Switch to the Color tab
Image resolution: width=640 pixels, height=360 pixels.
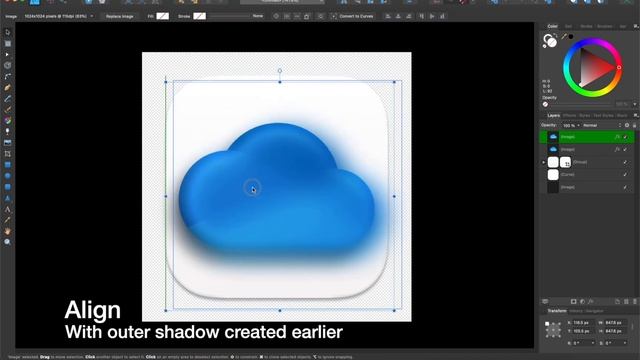click(552, 26)
